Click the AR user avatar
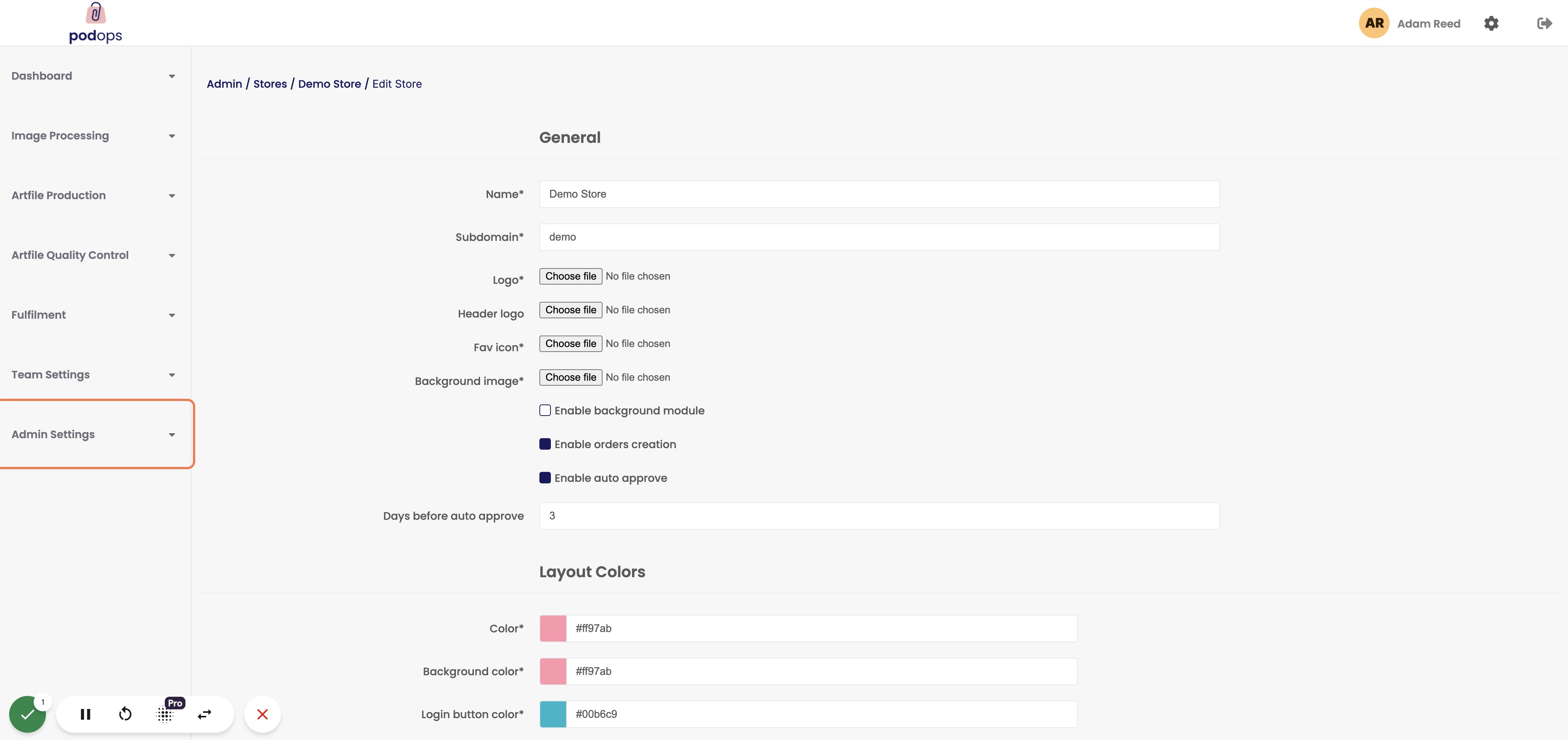 point(1374,23)
